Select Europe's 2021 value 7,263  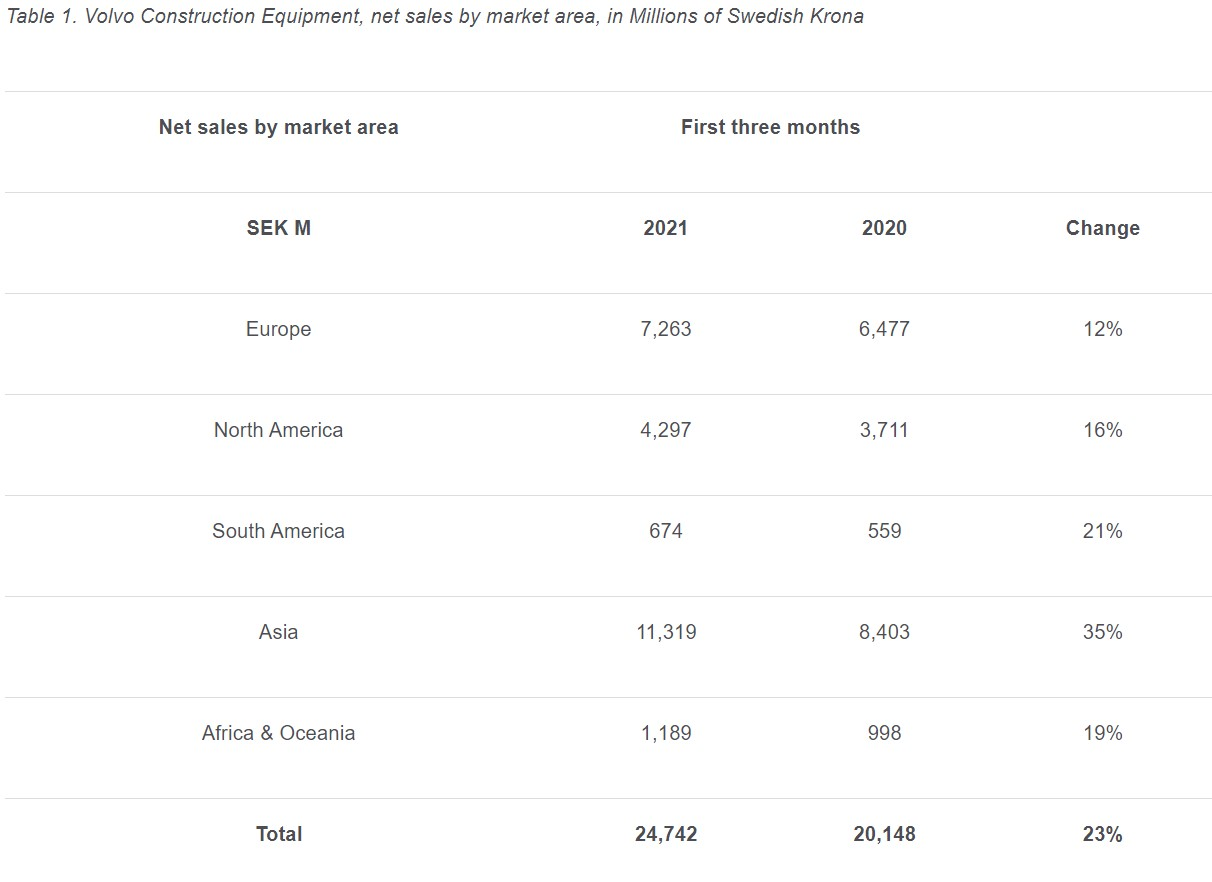point(665,329)
